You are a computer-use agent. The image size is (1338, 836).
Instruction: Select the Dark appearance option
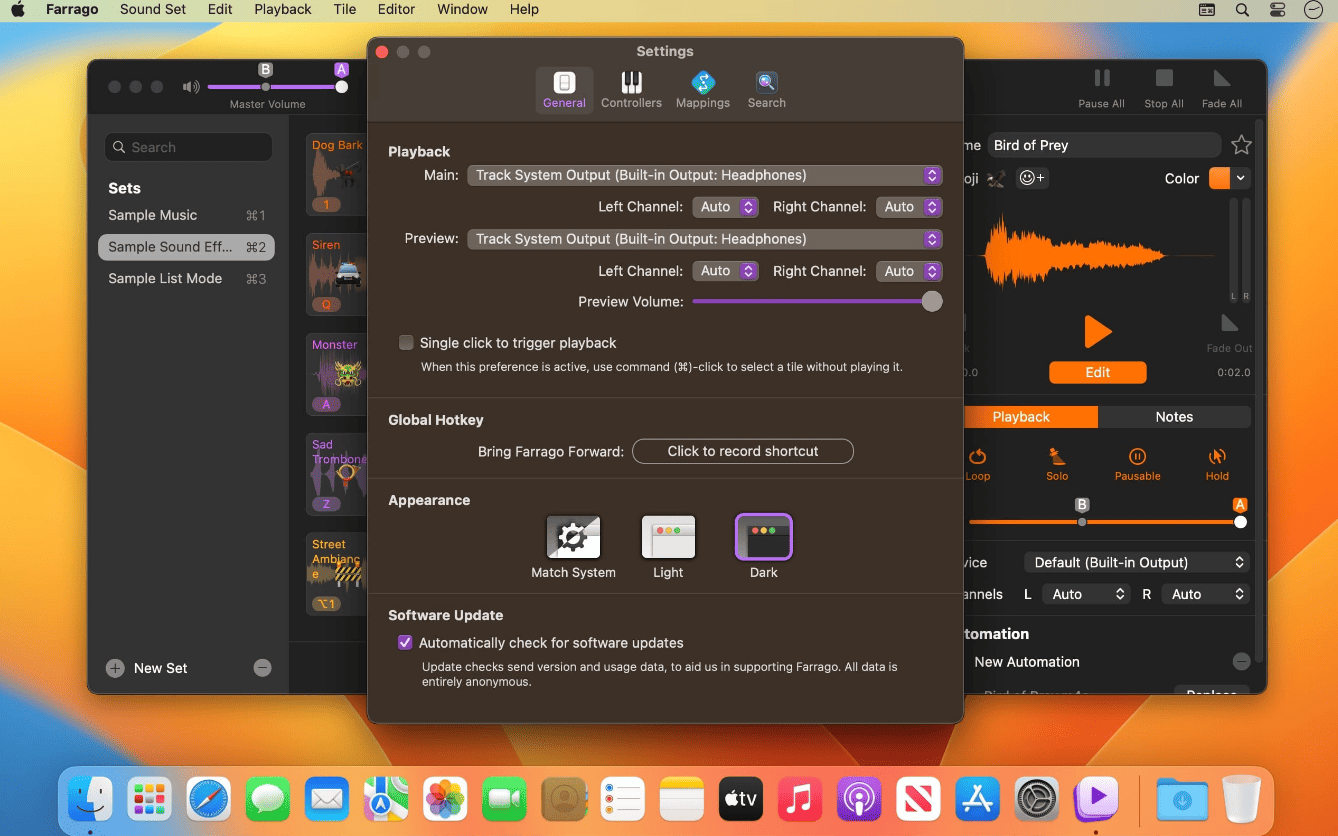(764, 547)
